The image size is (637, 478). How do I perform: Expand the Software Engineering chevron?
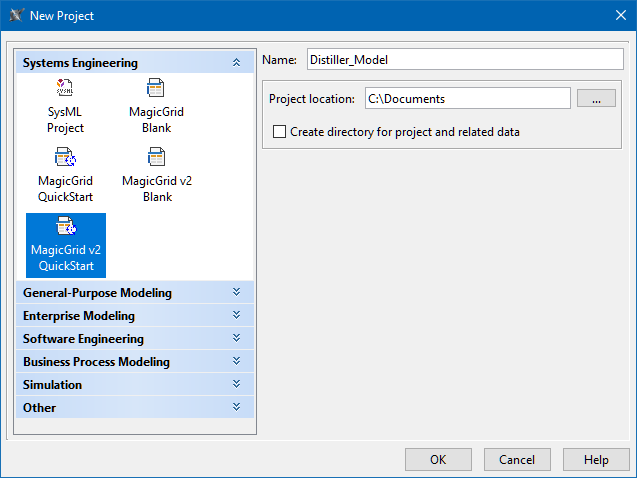236,339
